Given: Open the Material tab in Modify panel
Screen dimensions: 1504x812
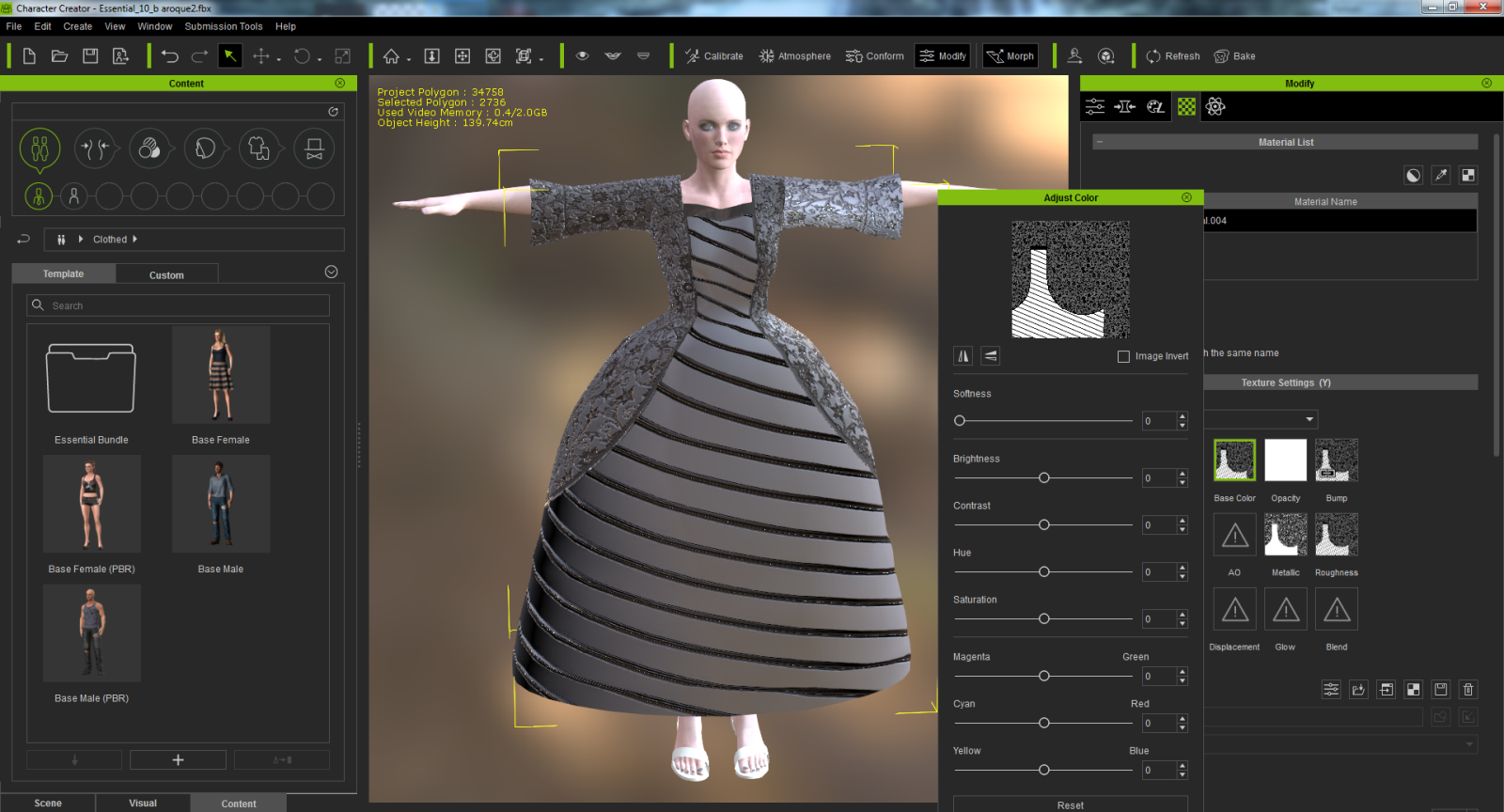Looking at the screenshot, I should pyautogui.click(x=1187, y=106).
